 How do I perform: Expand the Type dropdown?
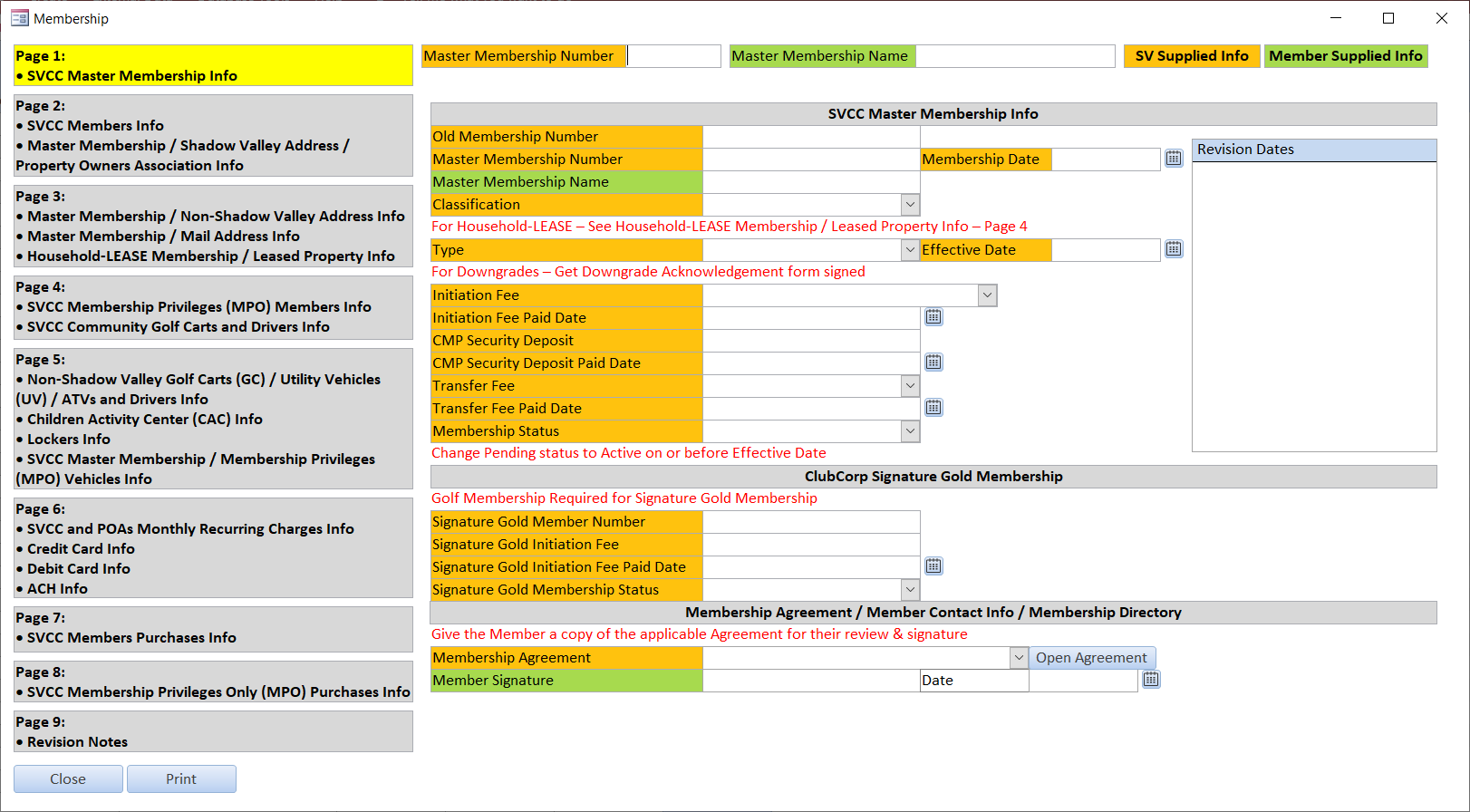[911, 250]
